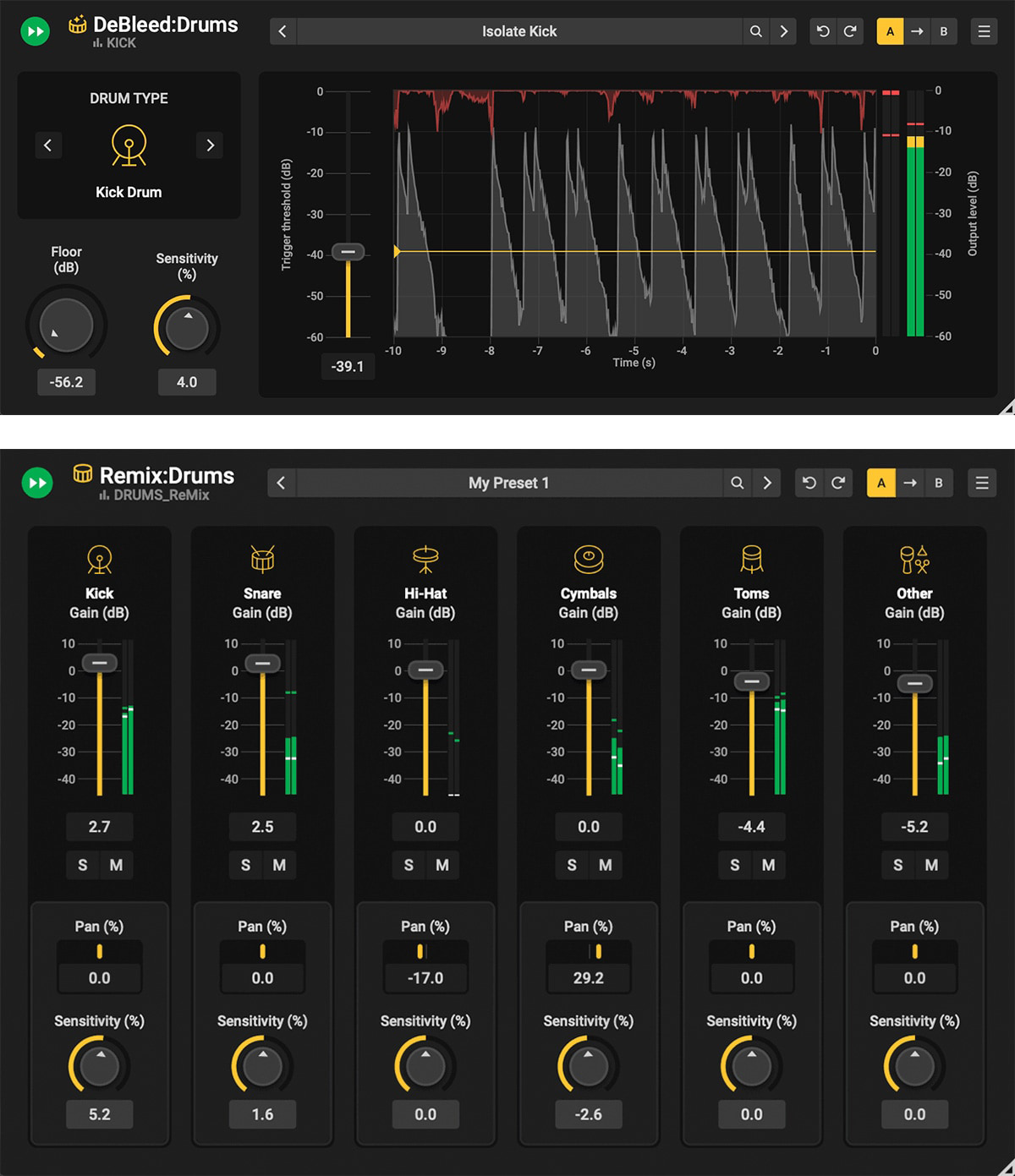Click the Remix:Drums drum logo icon

tap(83, 473)
